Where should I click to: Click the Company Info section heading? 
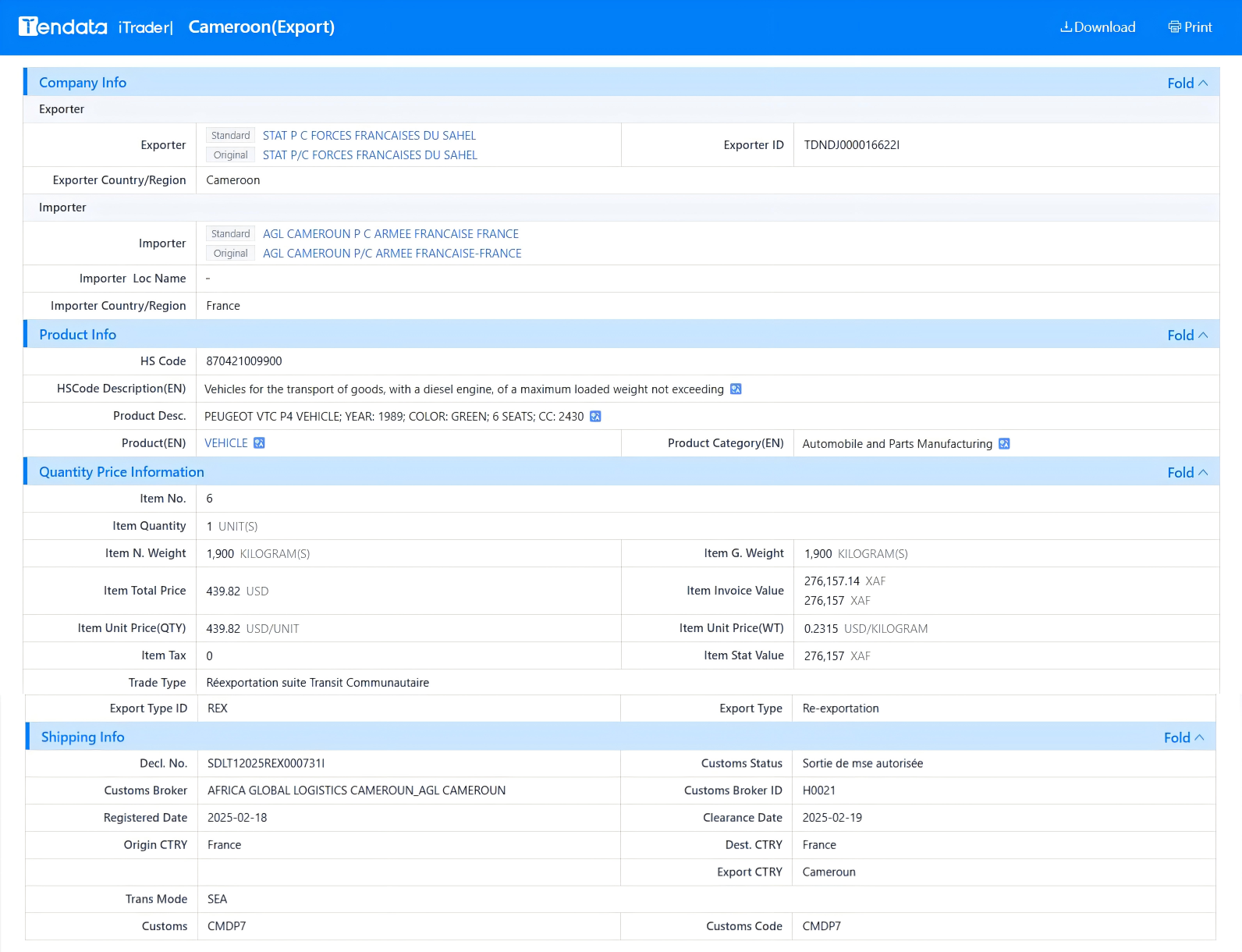tap(83, 82)
